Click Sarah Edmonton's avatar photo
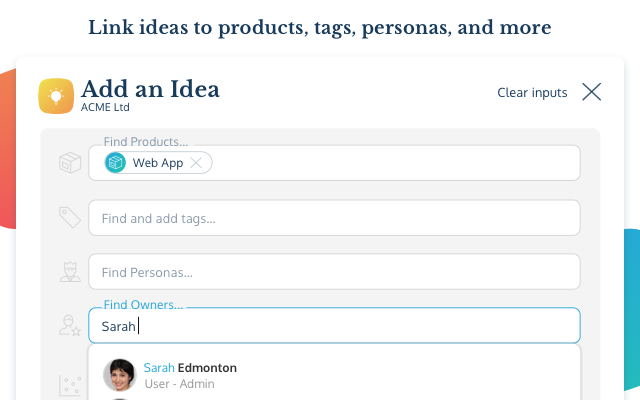The width and height of the screenshot is (640, 400). click(x=120, y=375)
